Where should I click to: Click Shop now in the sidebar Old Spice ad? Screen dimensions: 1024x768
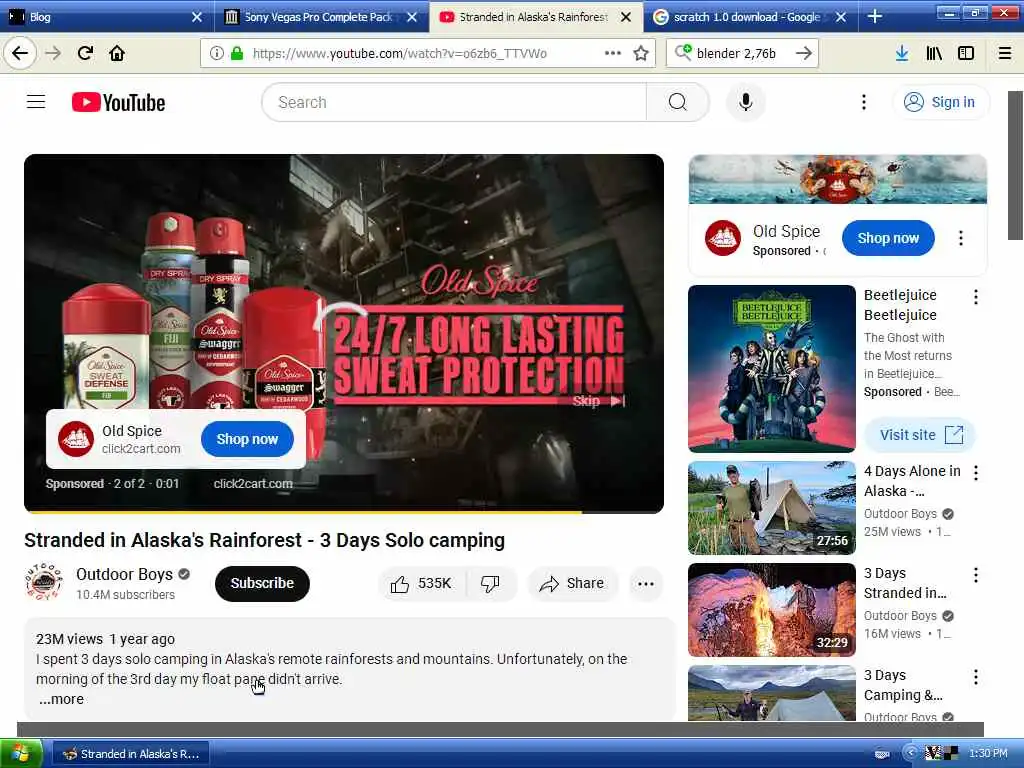point(888,238)
